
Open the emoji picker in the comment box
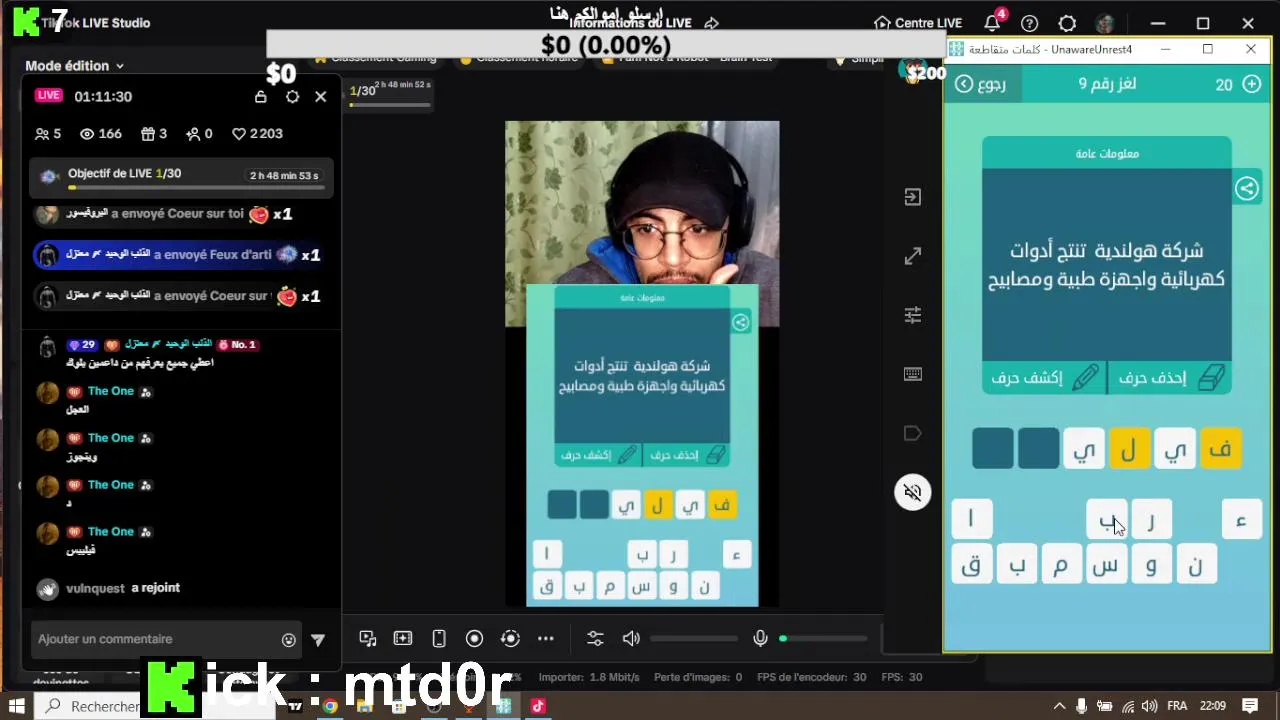[x=289, y=640]
